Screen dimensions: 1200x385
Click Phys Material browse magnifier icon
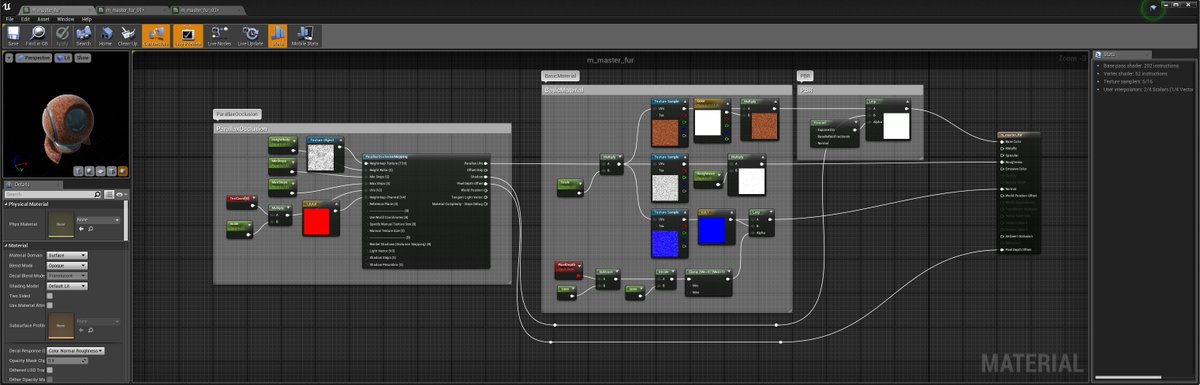pyautogui.click(x=91, y=229)
